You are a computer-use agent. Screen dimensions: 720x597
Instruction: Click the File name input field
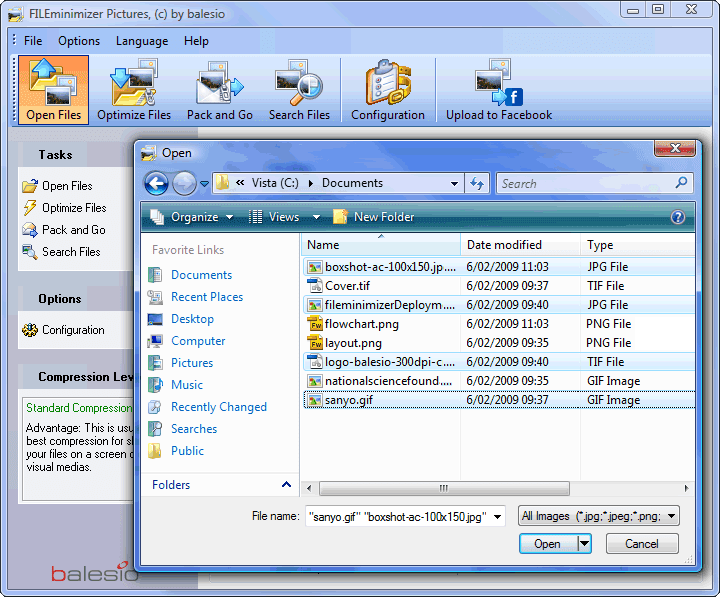[x=398, y=517]
